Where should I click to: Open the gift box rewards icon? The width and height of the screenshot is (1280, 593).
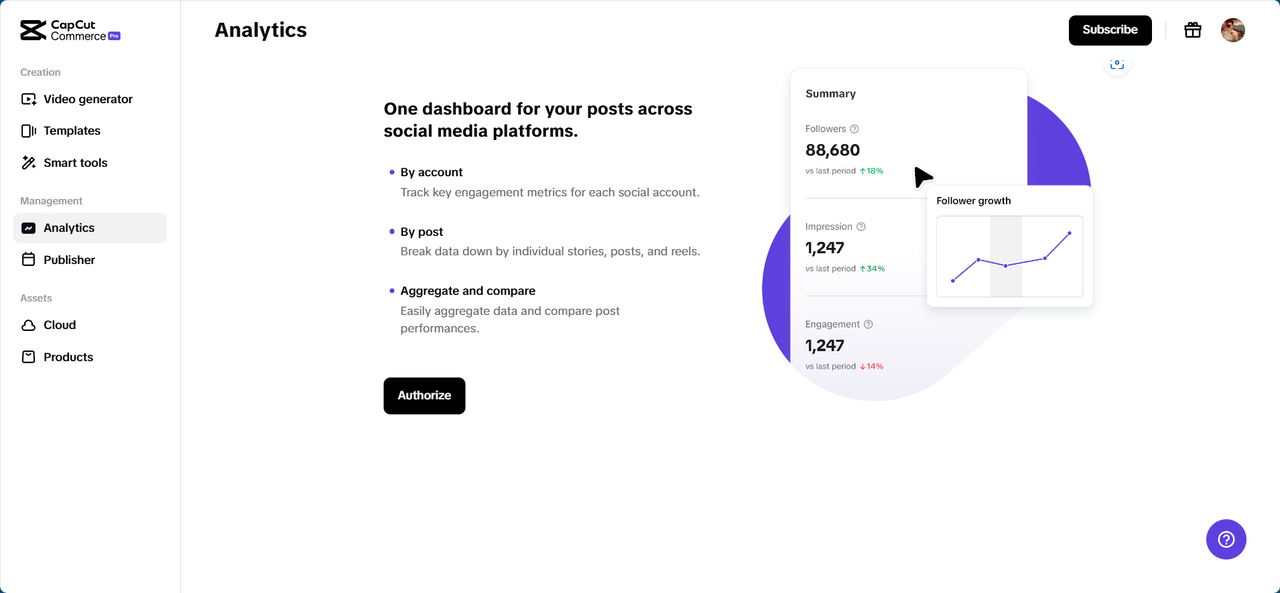1192,30
